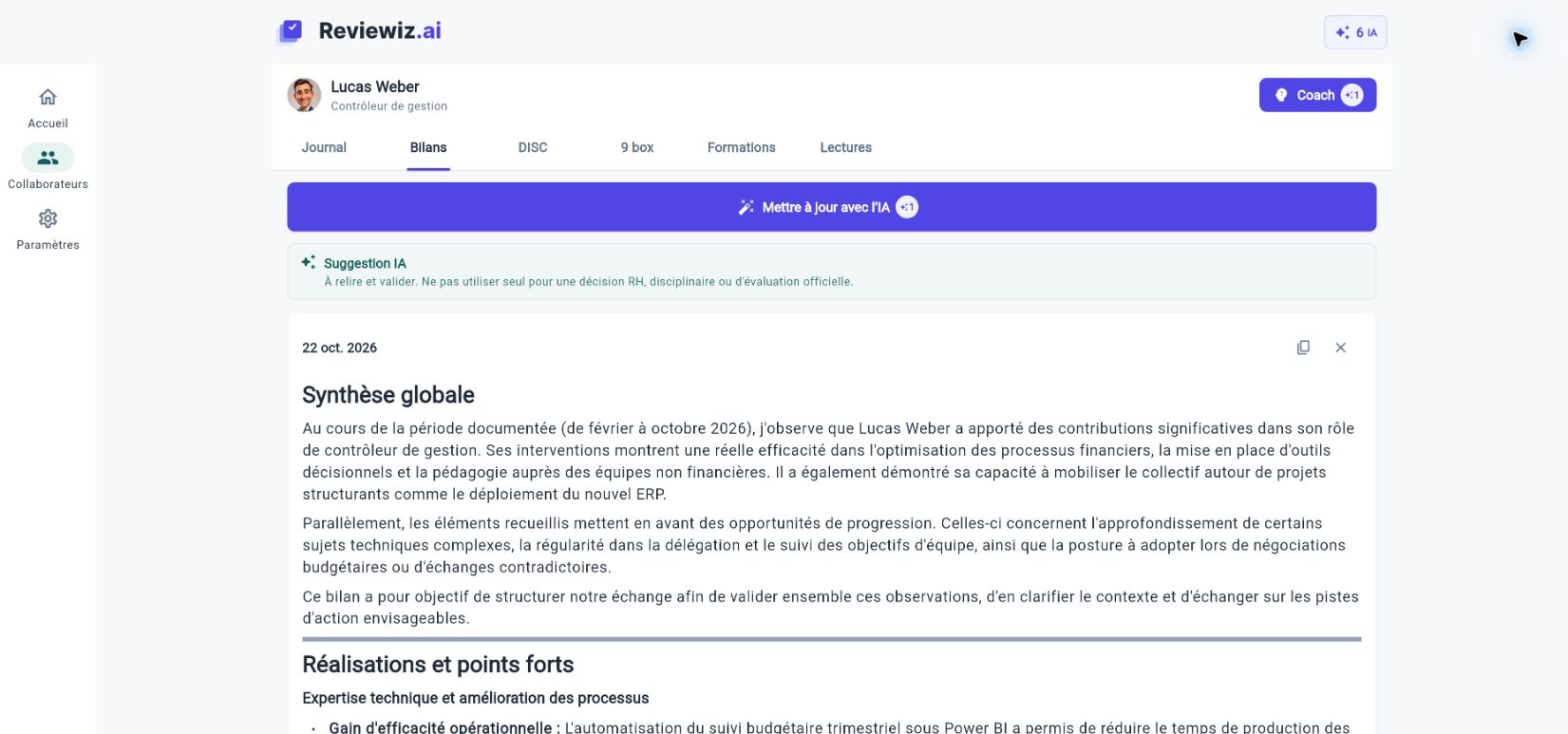Select the Collaborateurs people icon

(x=47, y=158)
